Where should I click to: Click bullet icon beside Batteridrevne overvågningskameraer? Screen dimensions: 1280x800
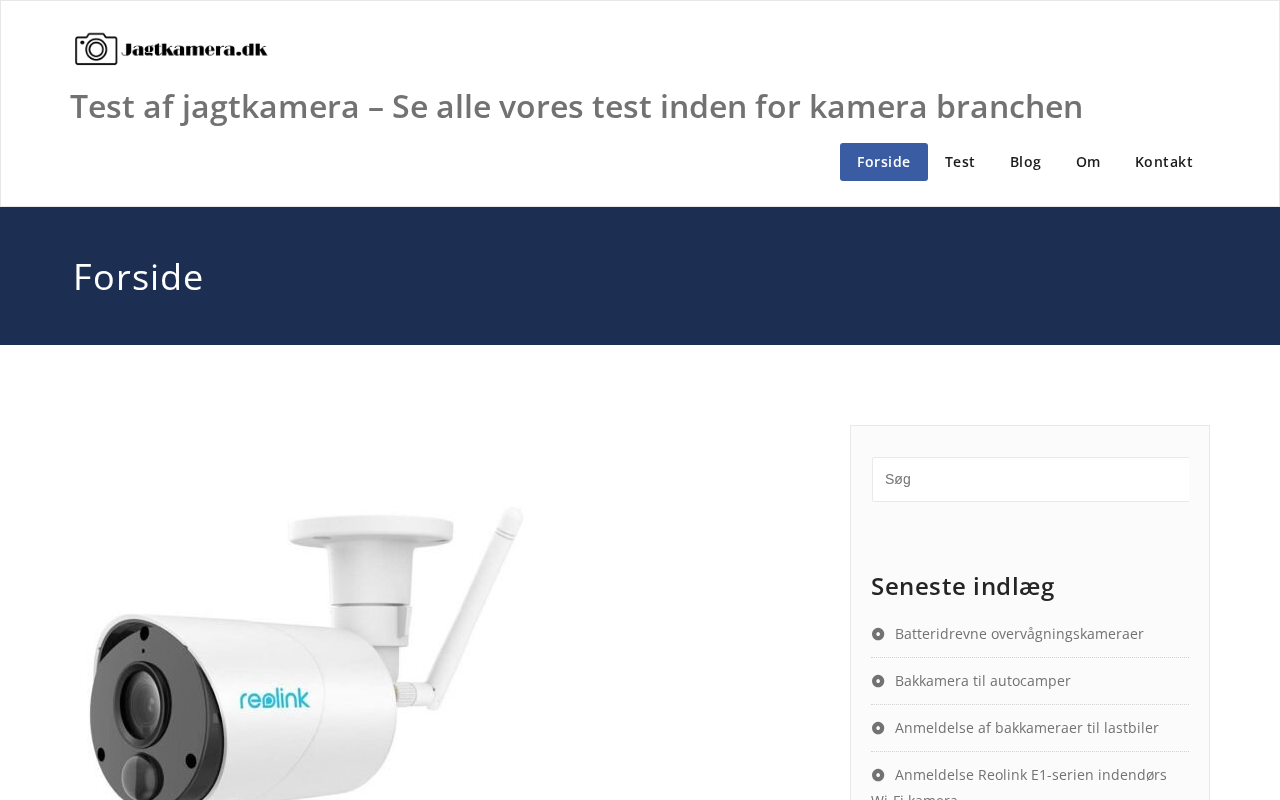click(878, 634)
